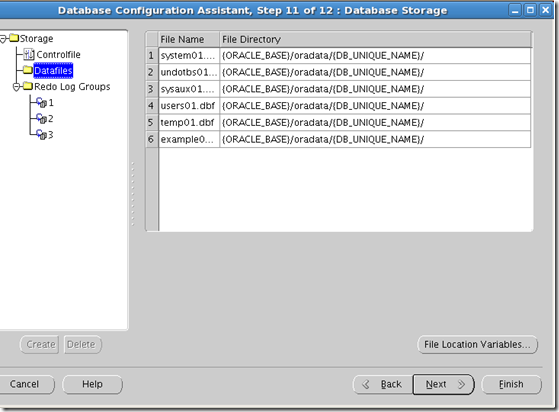Select row number 1 header
This screenshot has width=559, height=412.
pos(152,56)
